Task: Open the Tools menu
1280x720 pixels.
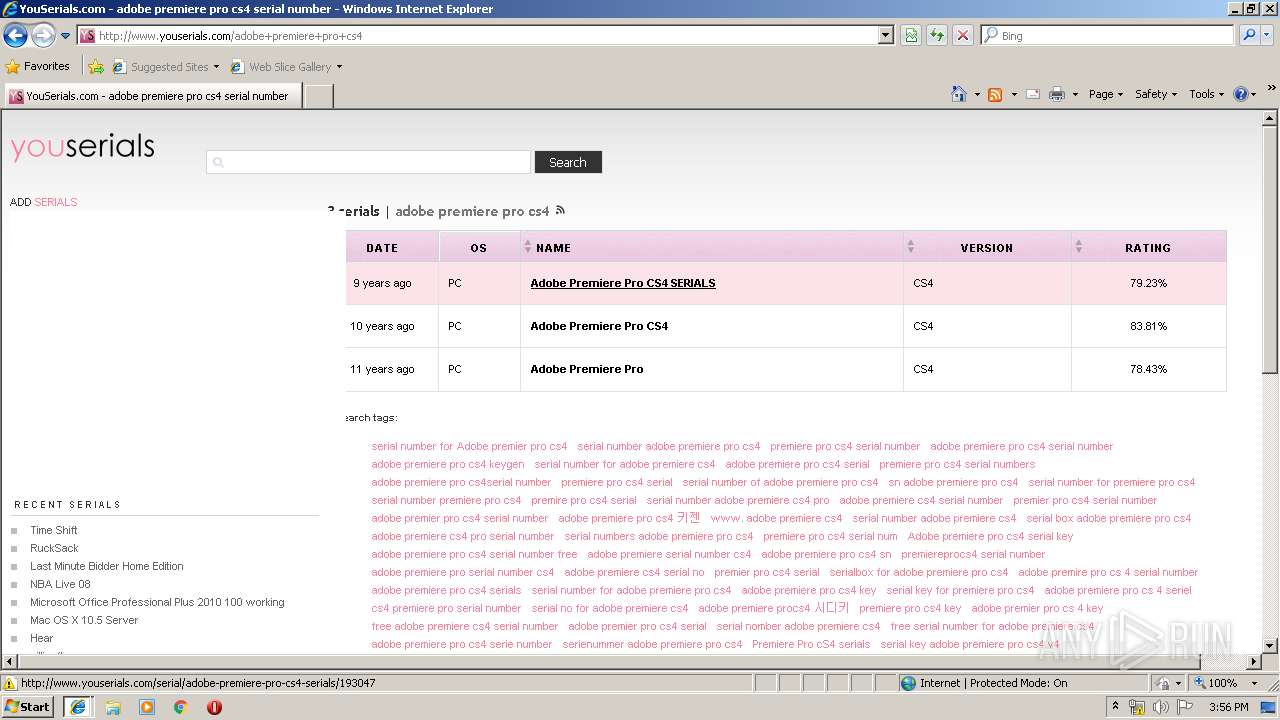Action: (x=1206, y=94)
